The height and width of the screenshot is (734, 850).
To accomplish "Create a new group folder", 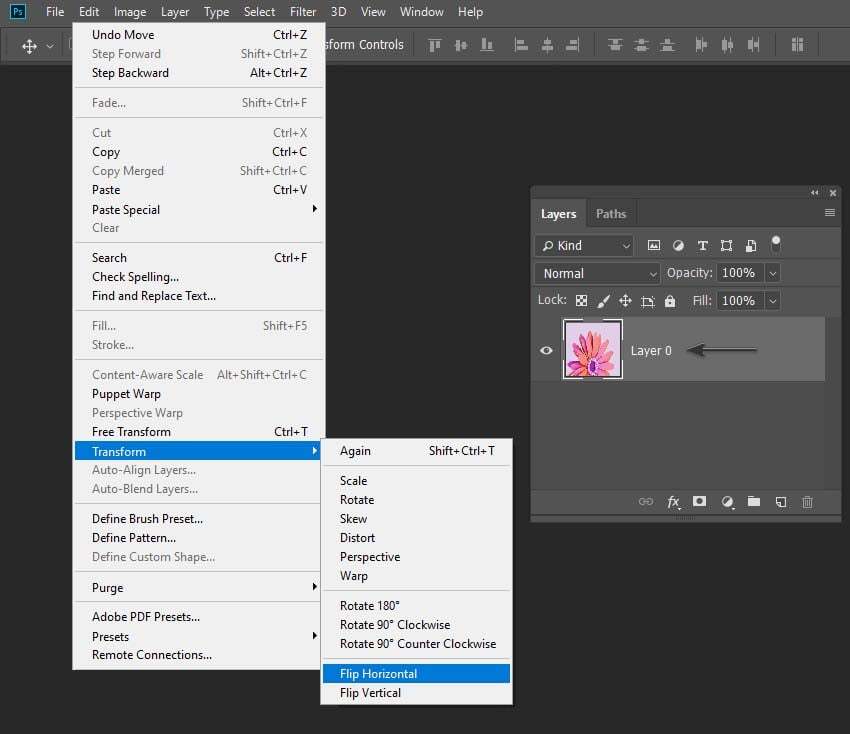I will 754,501.
